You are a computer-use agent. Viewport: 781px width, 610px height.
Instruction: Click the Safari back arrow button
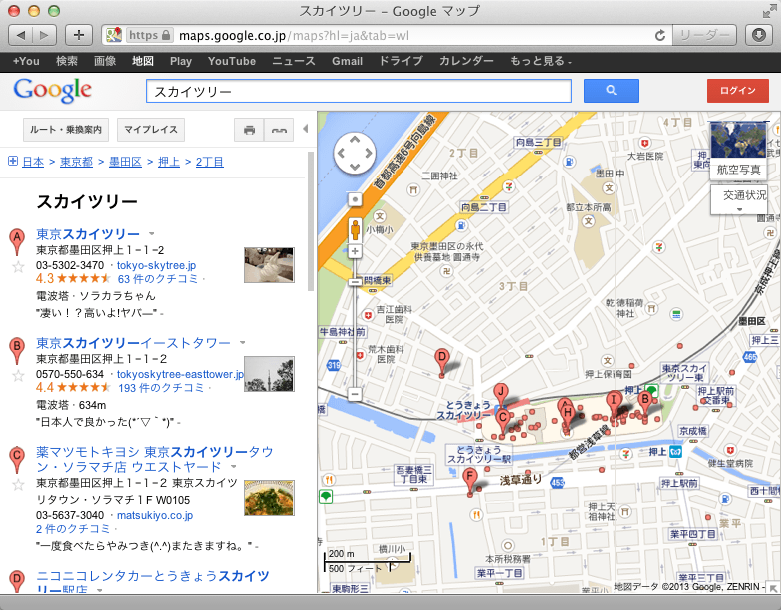click(20, 35)
